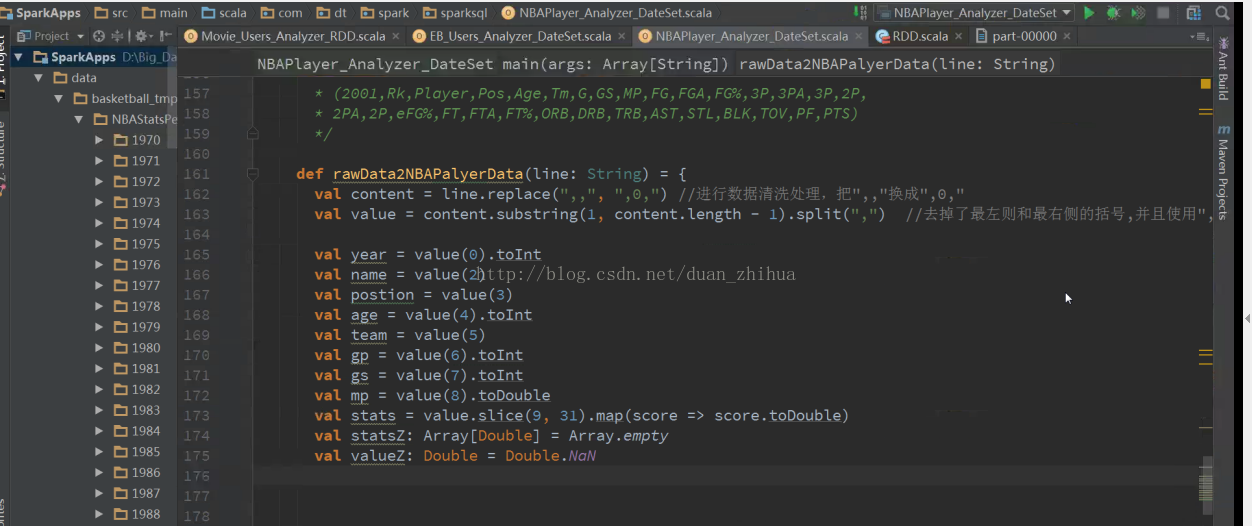The width and height of the screenshot is (1252, 526).
Task: Click scala breadcrumb folder
Action: (x=224, y=13)
